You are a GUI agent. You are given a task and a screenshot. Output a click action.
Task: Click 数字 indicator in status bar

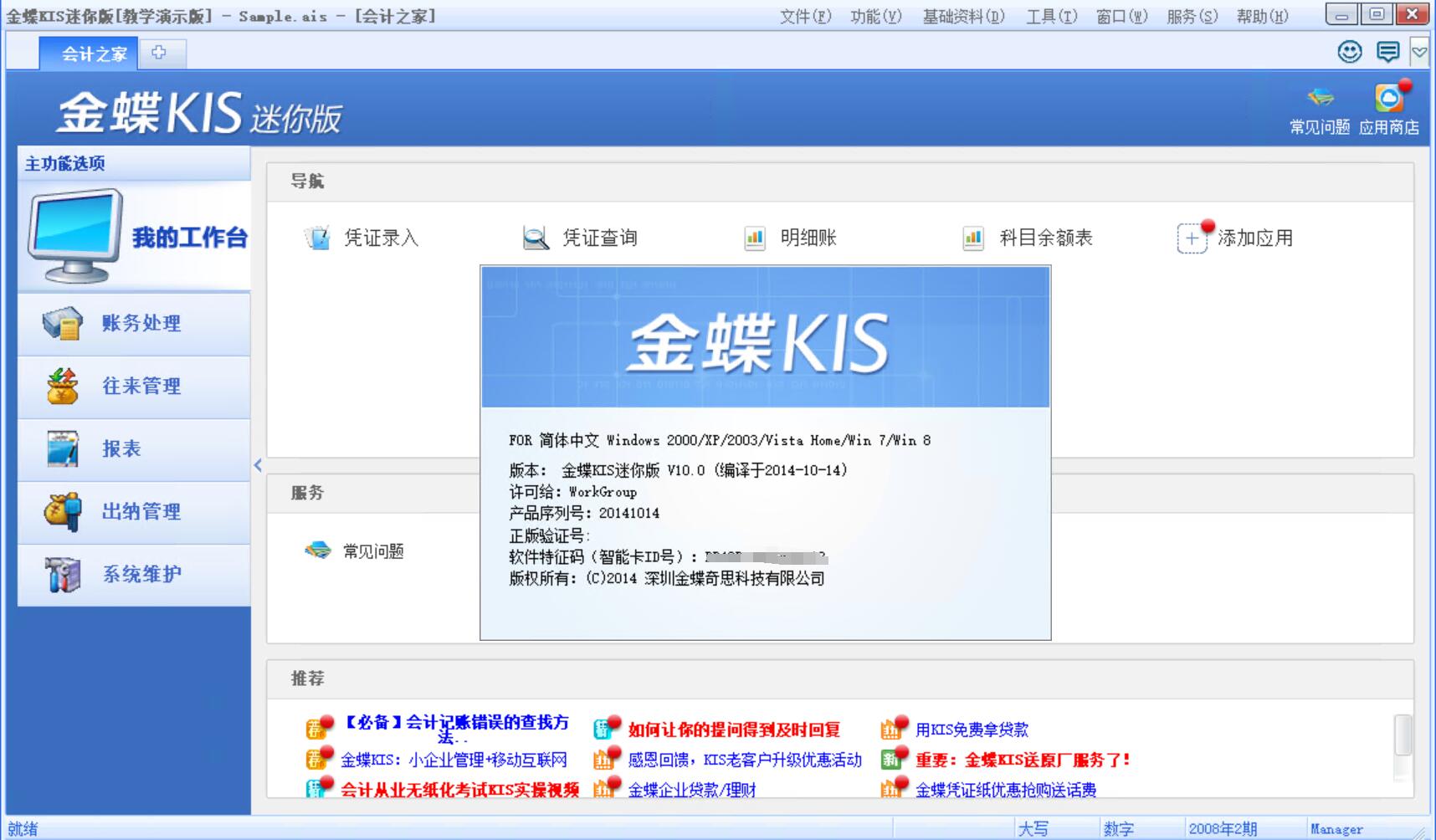tap(1118, 828)
